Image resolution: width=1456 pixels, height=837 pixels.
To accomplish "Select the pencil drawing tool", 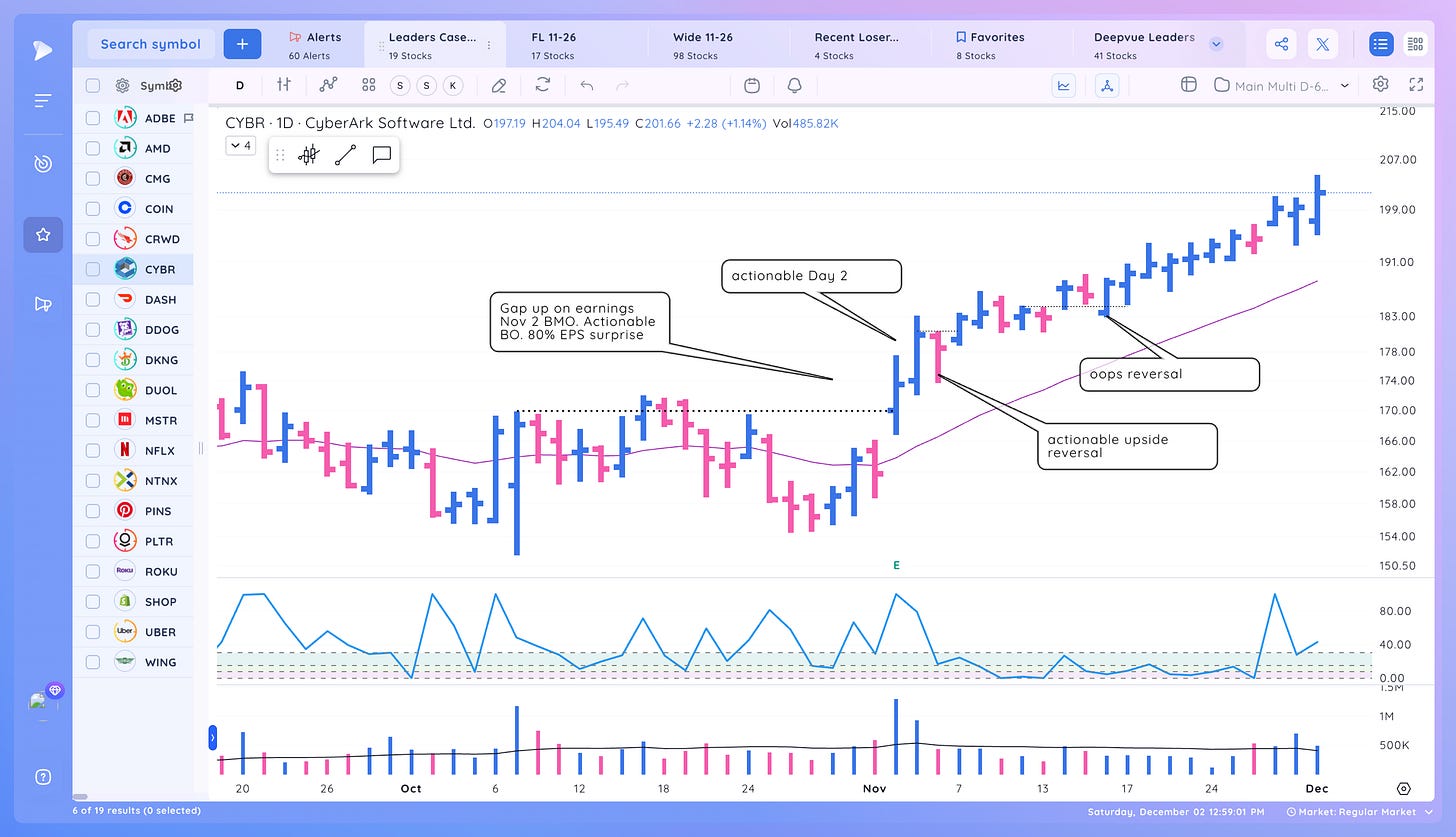I will pyautogui.click(x=499, y=85).
